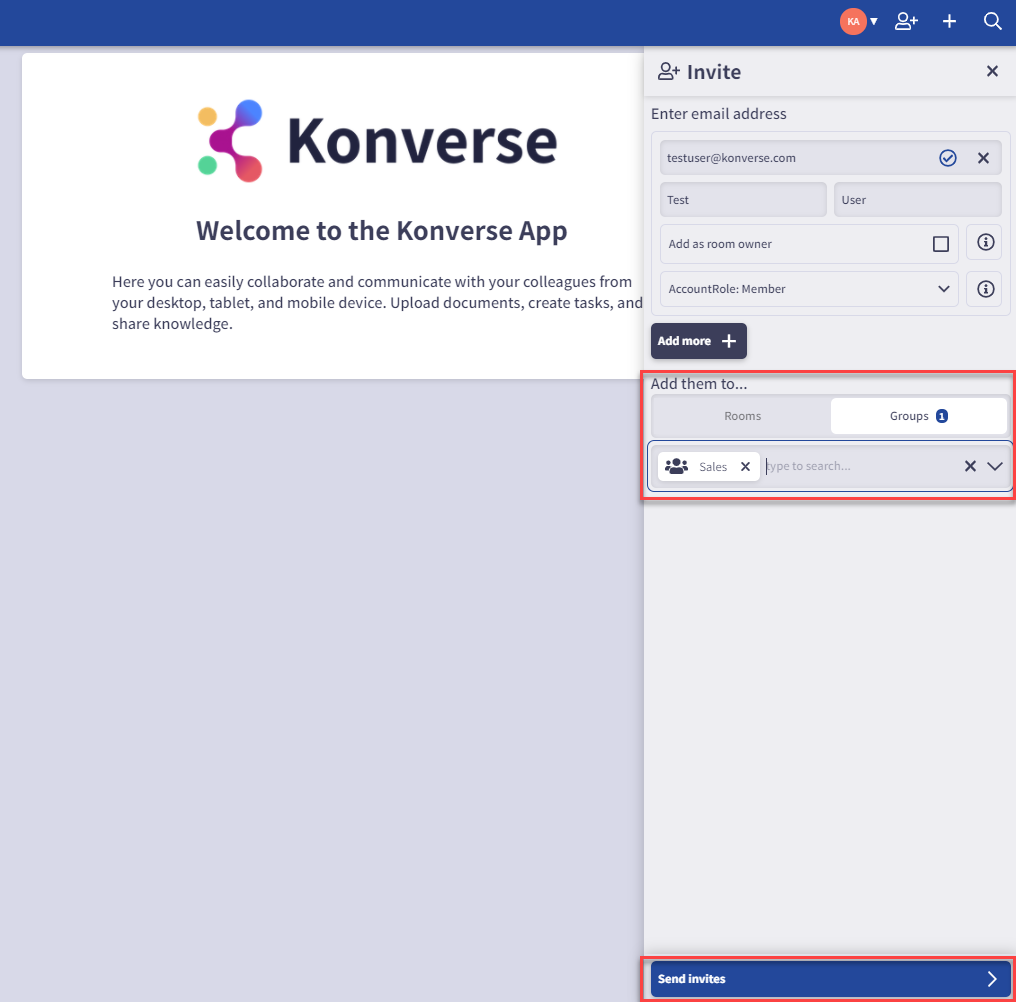Clear all selected groups in search box

pyautogui.click(x=969, y=466)
